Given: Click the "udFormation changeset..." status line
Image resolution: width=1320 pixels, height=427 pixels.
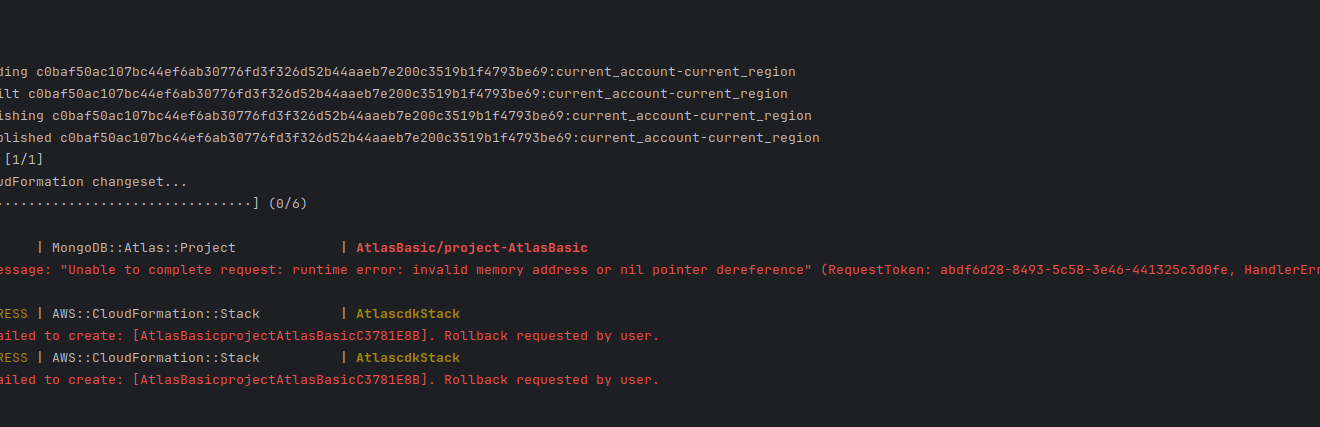Looking at the screenshot, I should click(95, 182).
